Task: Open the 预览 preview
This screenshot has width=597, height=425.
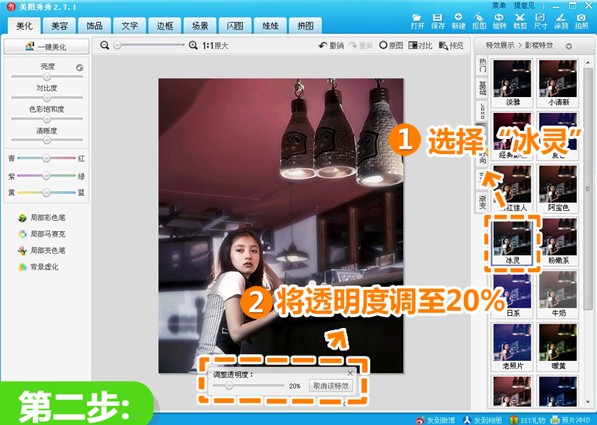Action: click(451, 46)
